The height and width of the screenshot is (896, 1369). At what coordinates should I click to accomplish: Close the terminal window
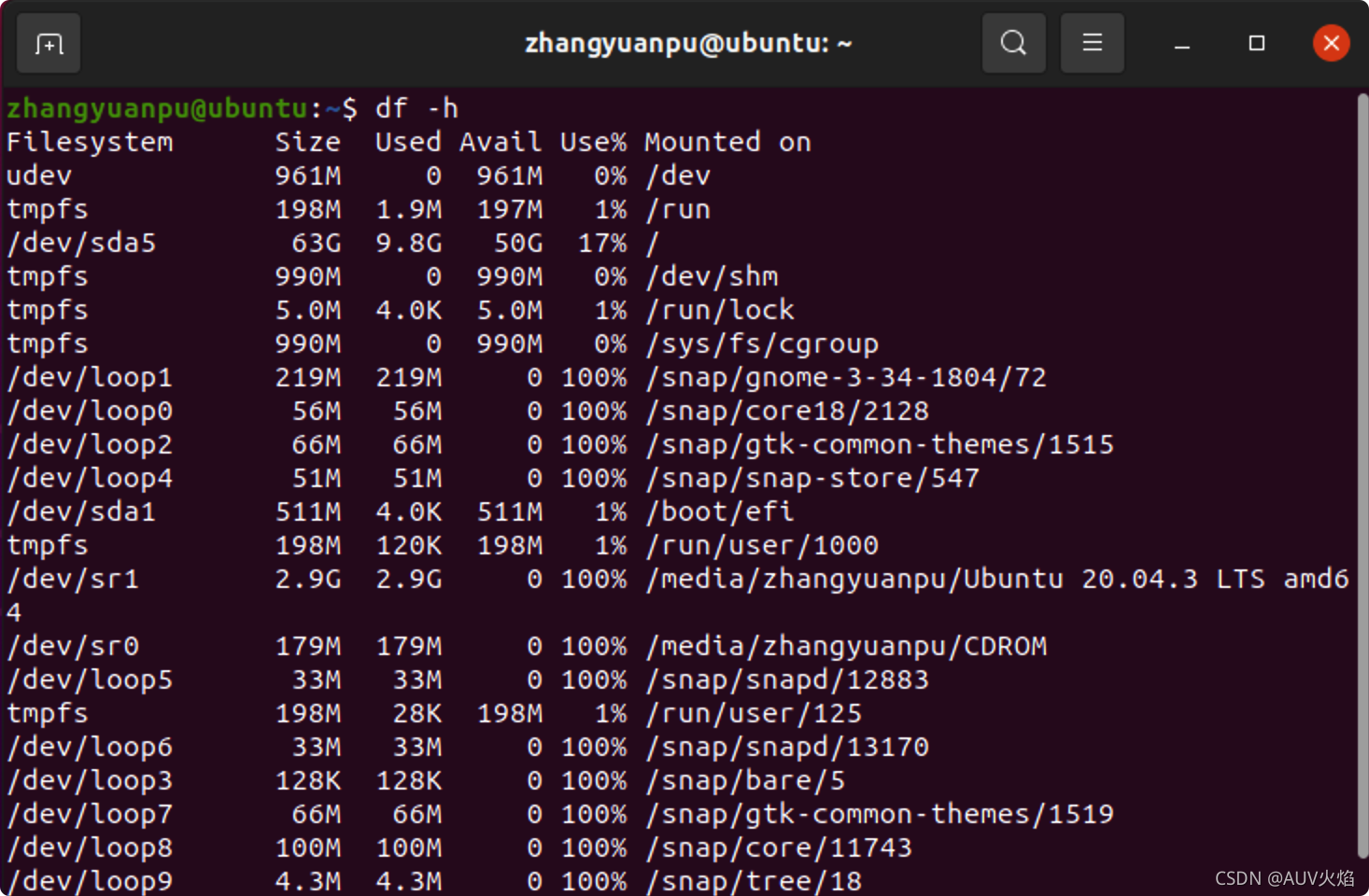[1331, 43]
